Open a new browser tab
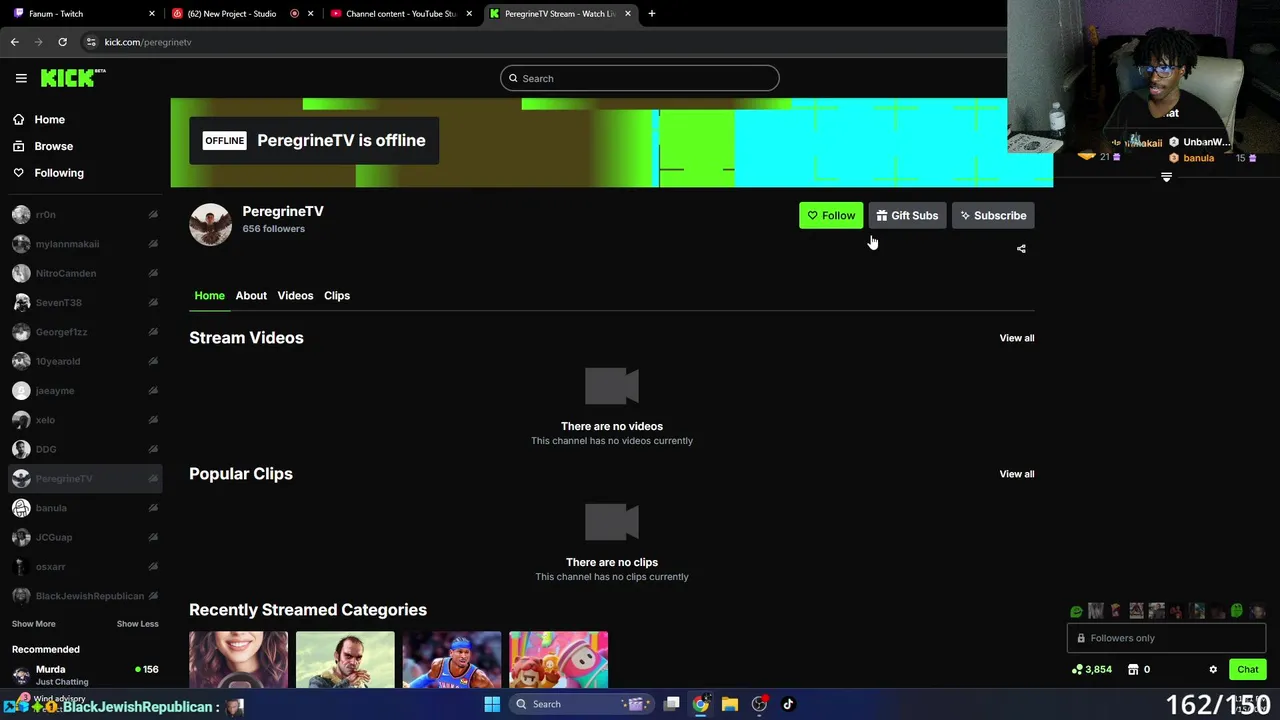 pyautogui.click(x=651, y=14)
